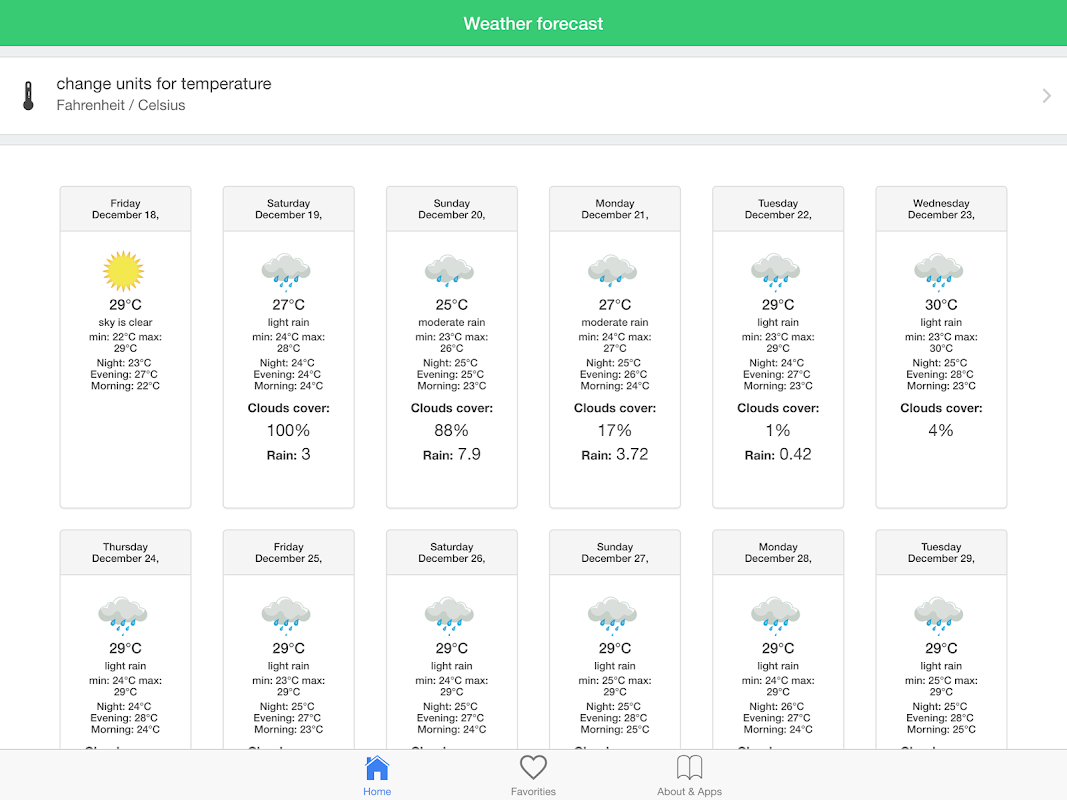Click rain cloud icon for Tuesday December 29
Screen dimensions: 1067x800
939,614
